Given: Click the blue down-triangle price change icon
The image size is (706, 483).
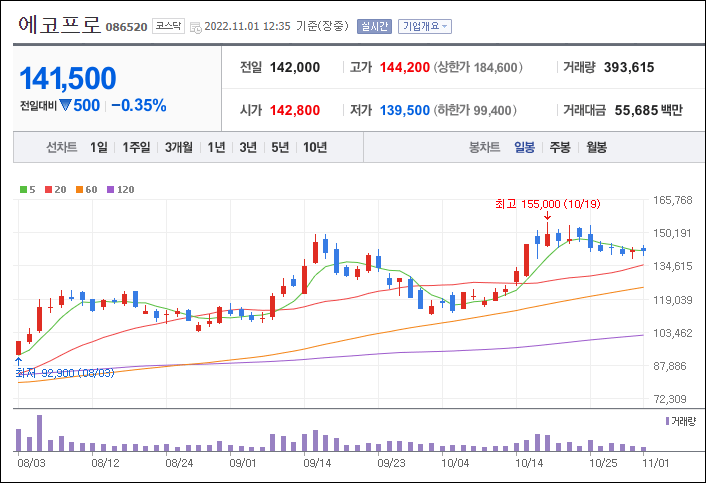Looking at the screenshot, I should click(66, 105).
